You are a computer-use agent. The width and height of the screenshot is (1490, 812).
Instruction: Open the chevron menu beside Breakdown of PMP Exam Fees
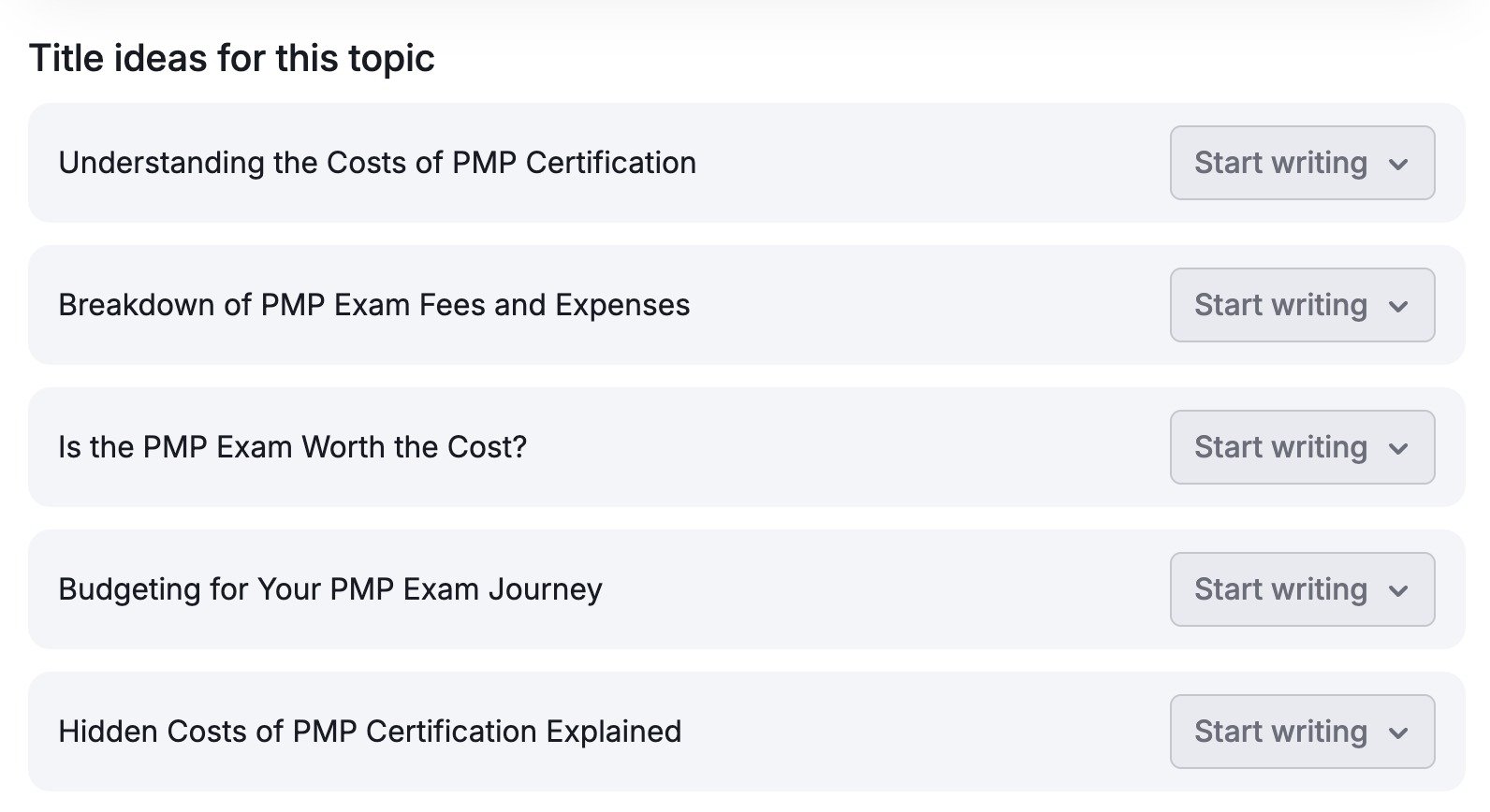click(1399, 305)
